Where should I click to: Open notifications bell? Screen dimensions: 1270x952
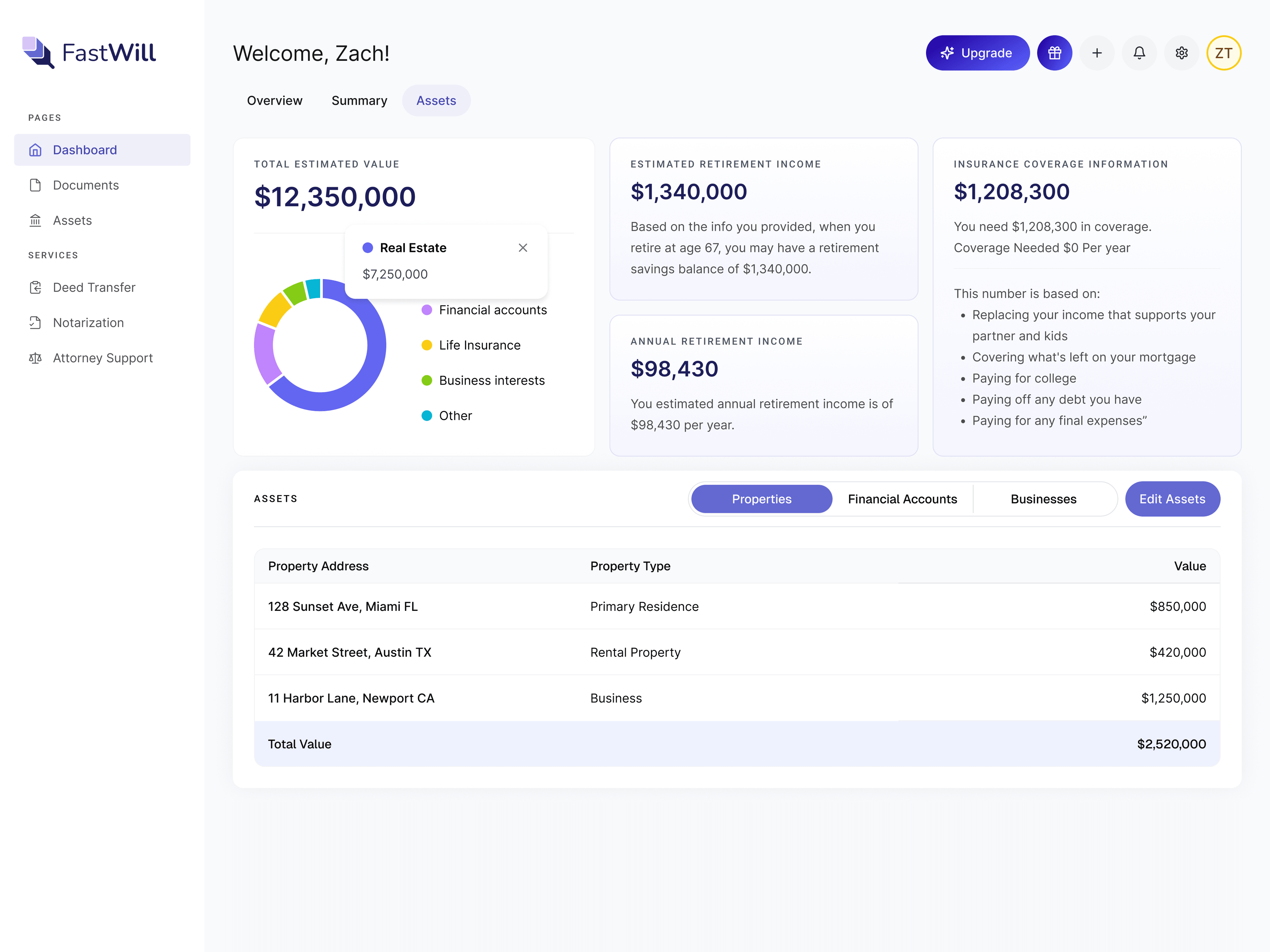click(1139, 53)
